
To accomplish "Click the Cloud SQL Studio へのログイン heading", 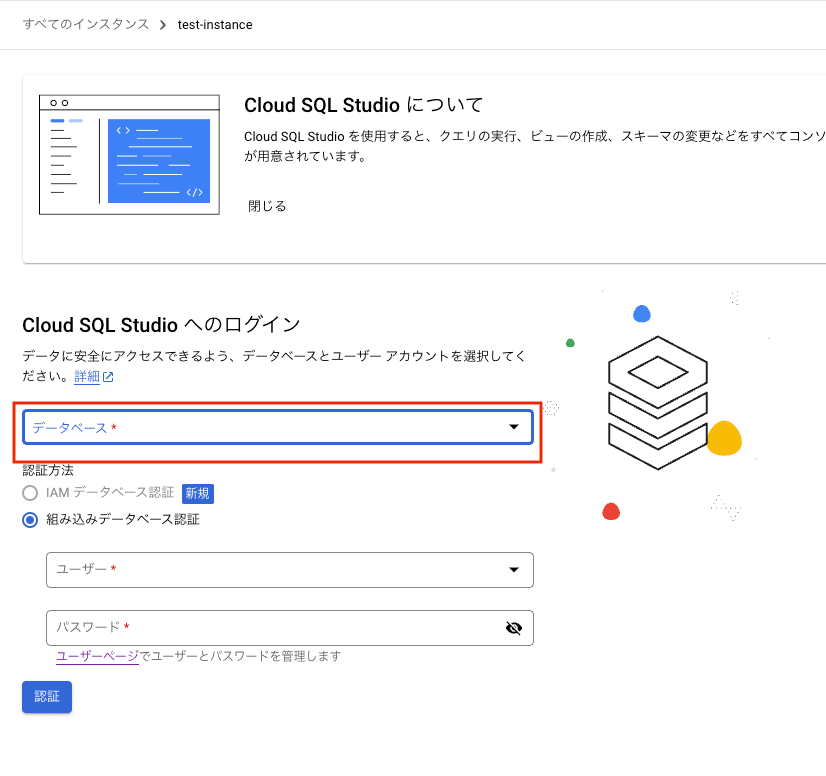I will point(161,325).
